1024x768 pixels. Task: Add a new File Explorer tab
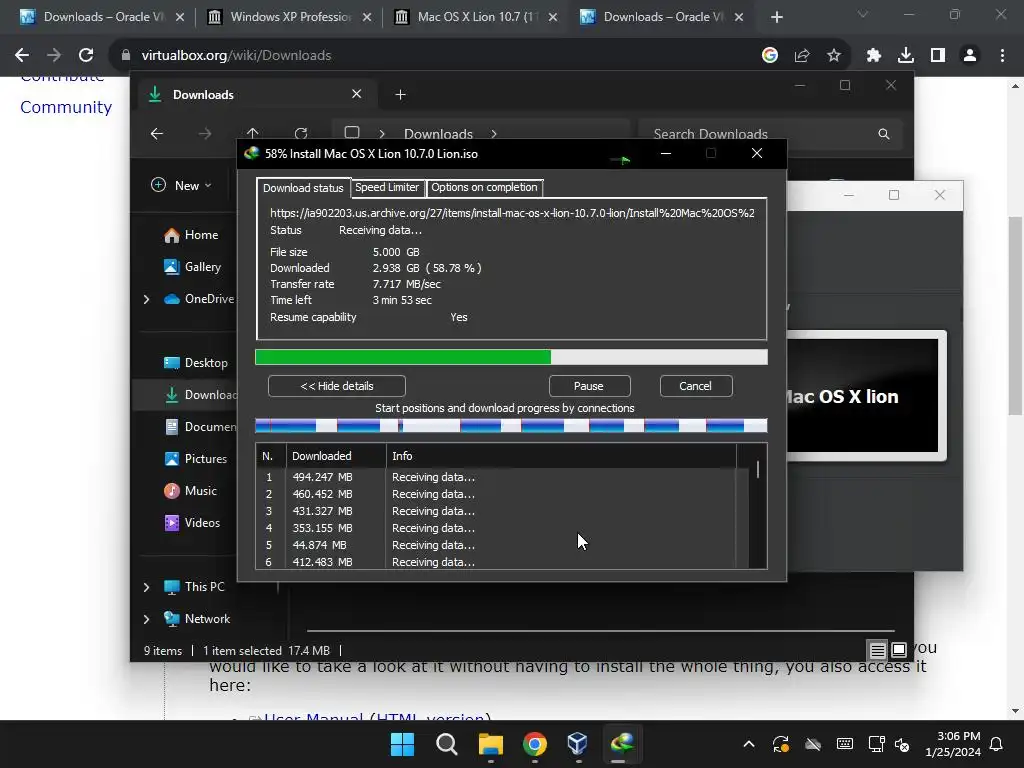pyautogui.click(x=400, y=95)
